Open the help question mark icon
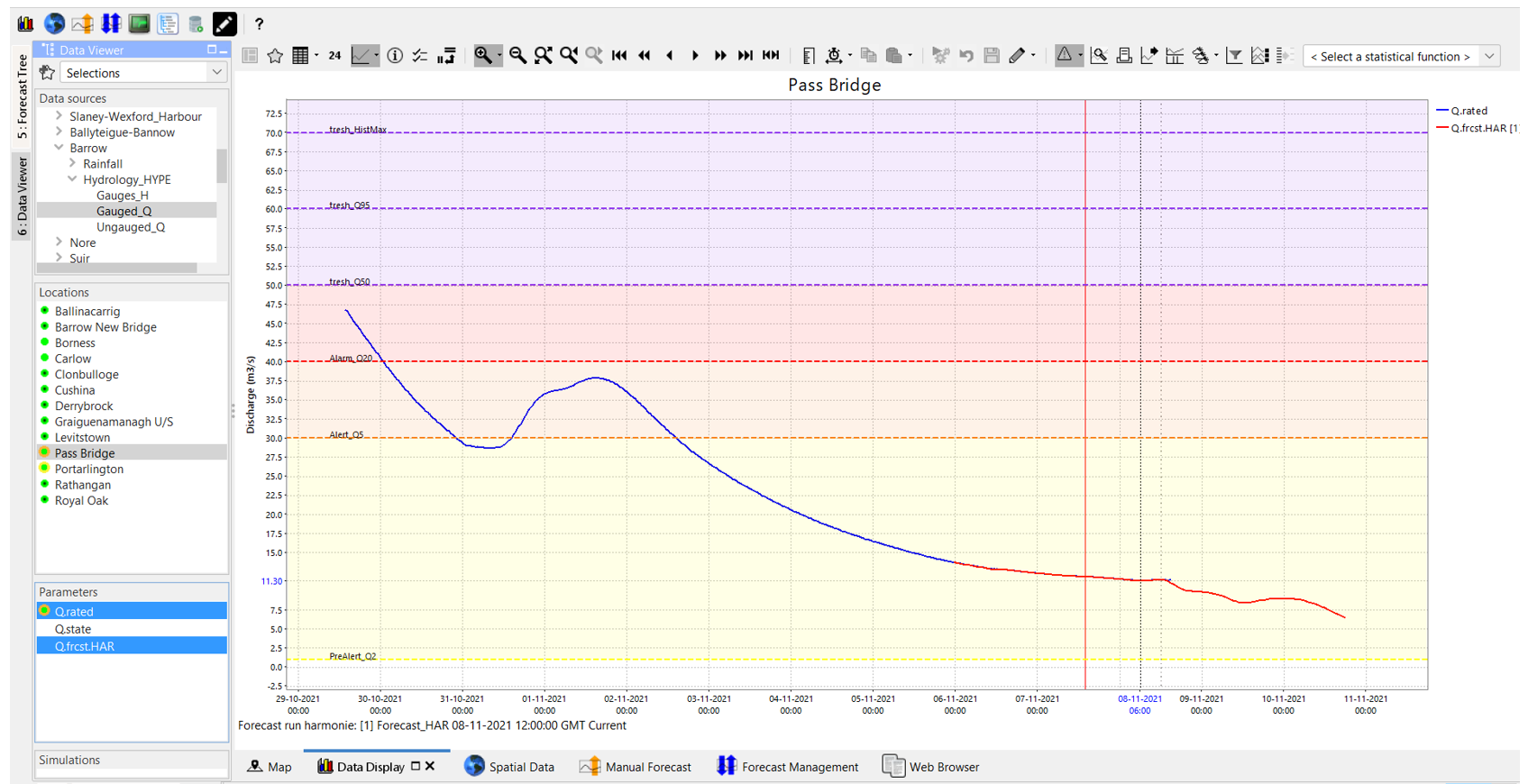 coord(259,24)
